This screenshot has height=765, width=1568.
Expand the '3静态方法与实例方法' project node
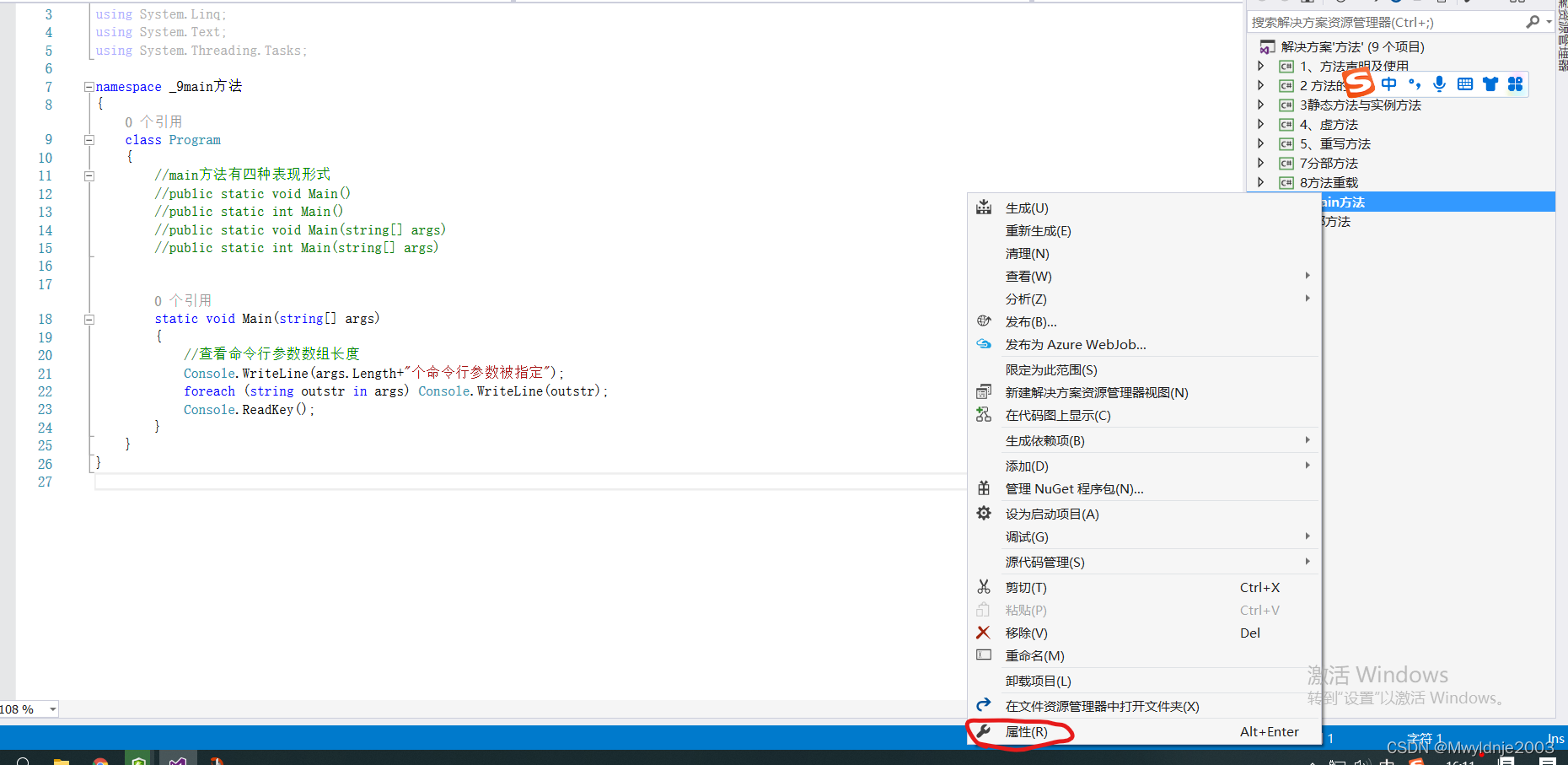coord(1261,105)
